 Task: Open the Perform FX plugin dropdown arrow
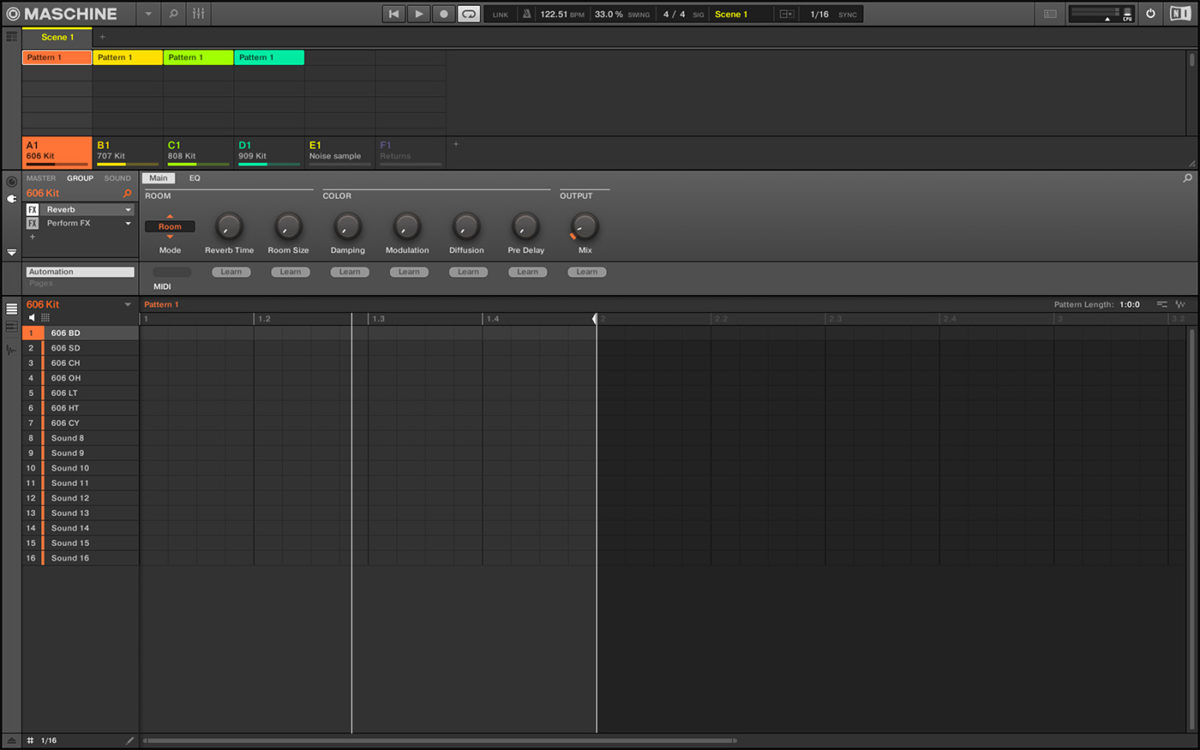128,224
